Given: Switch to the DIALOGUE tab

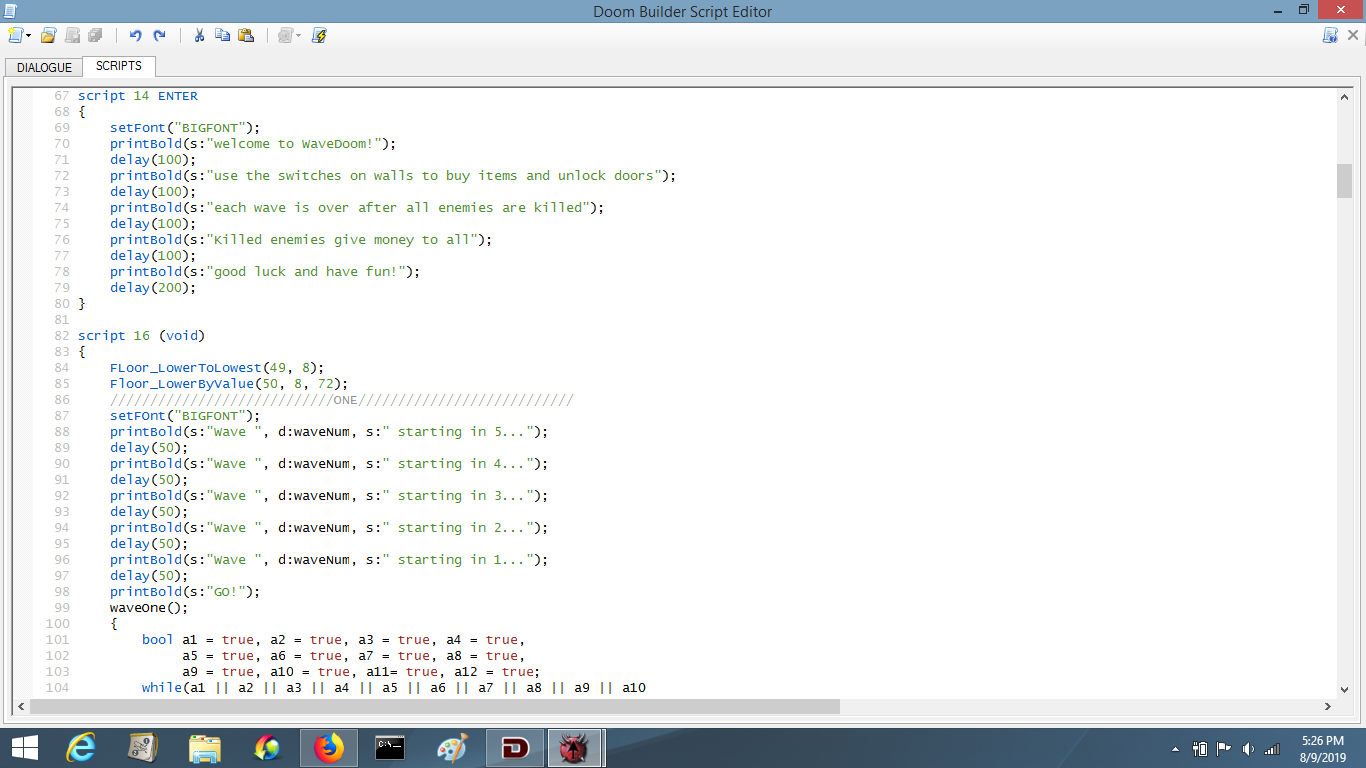Looking at the screenshot, I should [44, 67].
